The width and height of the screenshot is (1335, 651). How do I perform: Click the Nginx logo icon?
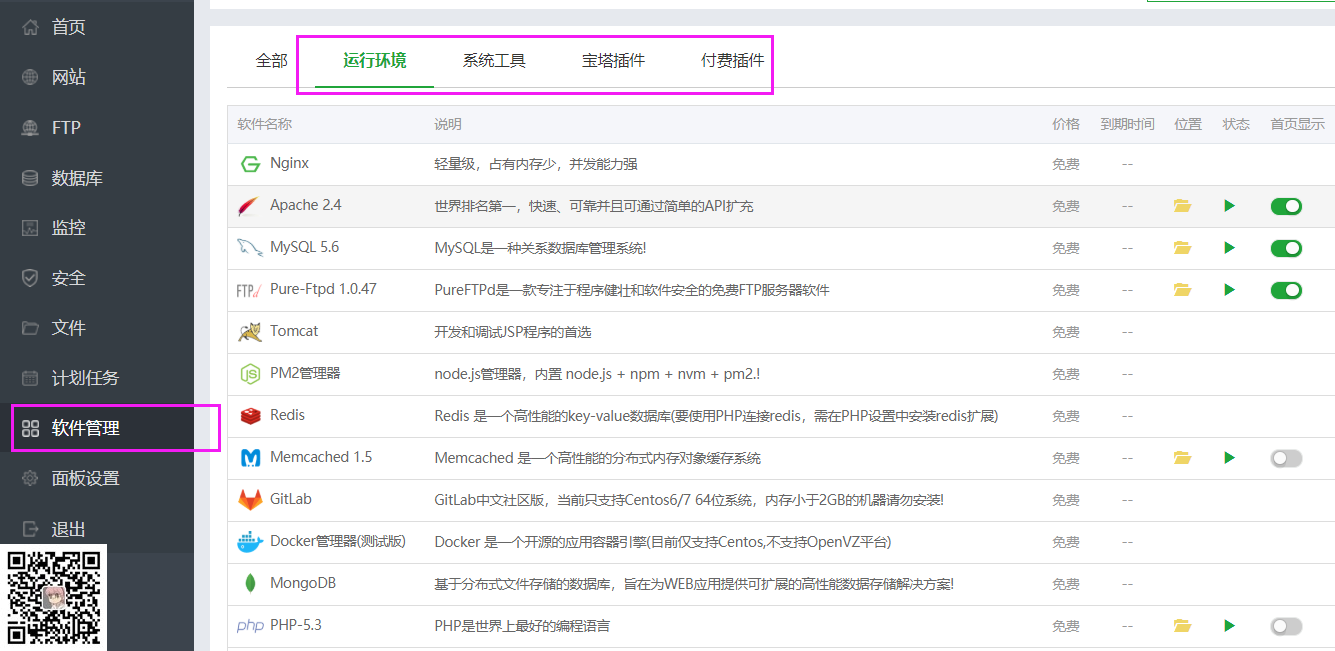250,164
